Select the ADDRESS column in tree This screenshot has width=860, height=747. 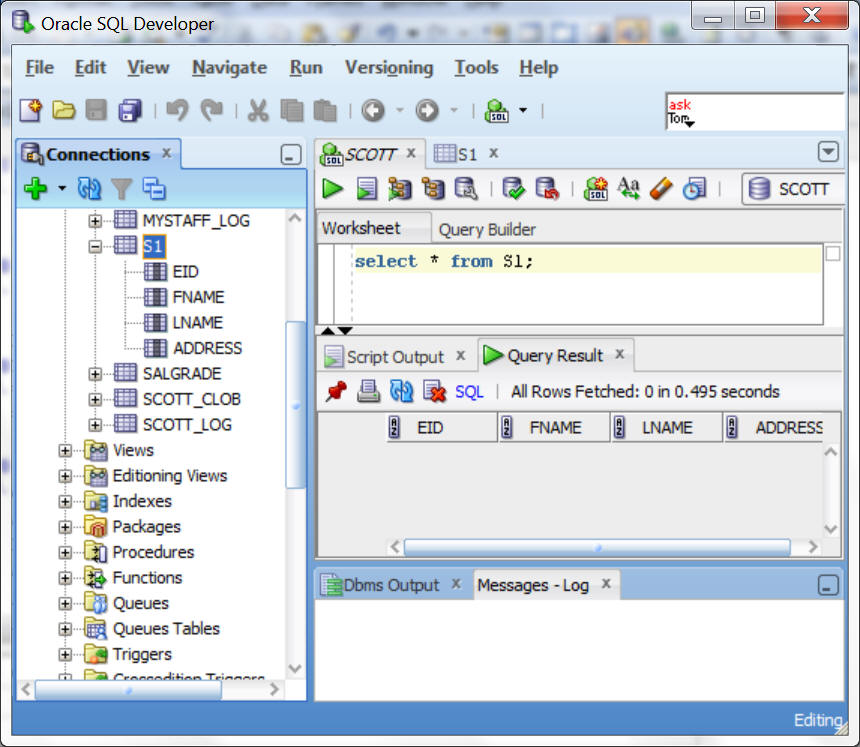(x=207, y=348)
